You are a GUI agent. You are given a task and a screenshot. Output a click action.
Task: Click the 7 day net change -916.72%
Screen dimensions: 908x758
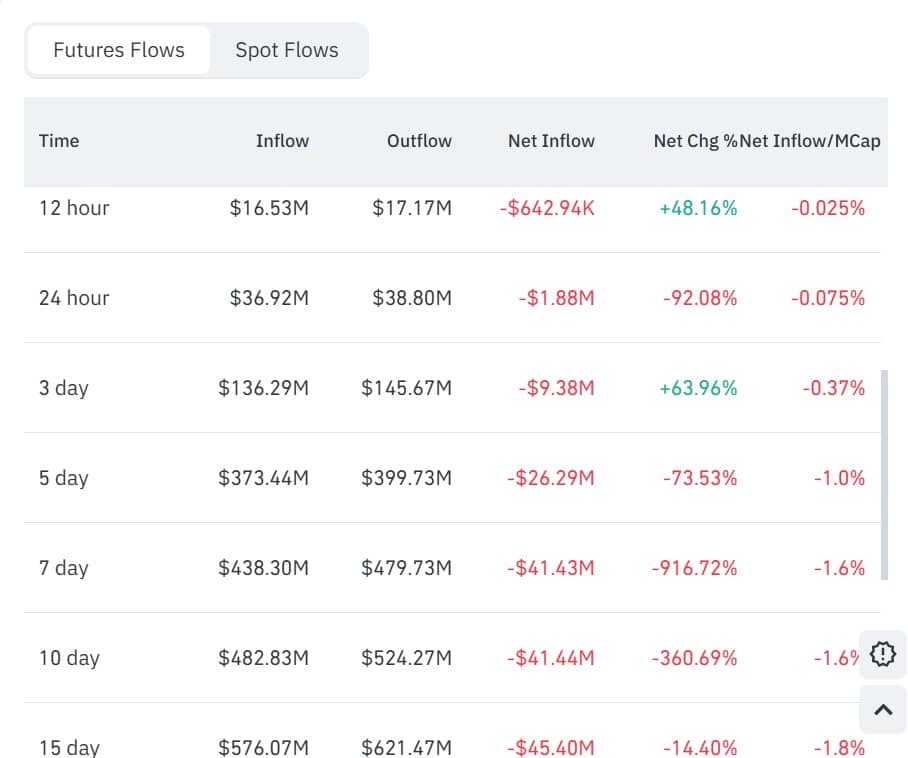click(x=694, y=568)
